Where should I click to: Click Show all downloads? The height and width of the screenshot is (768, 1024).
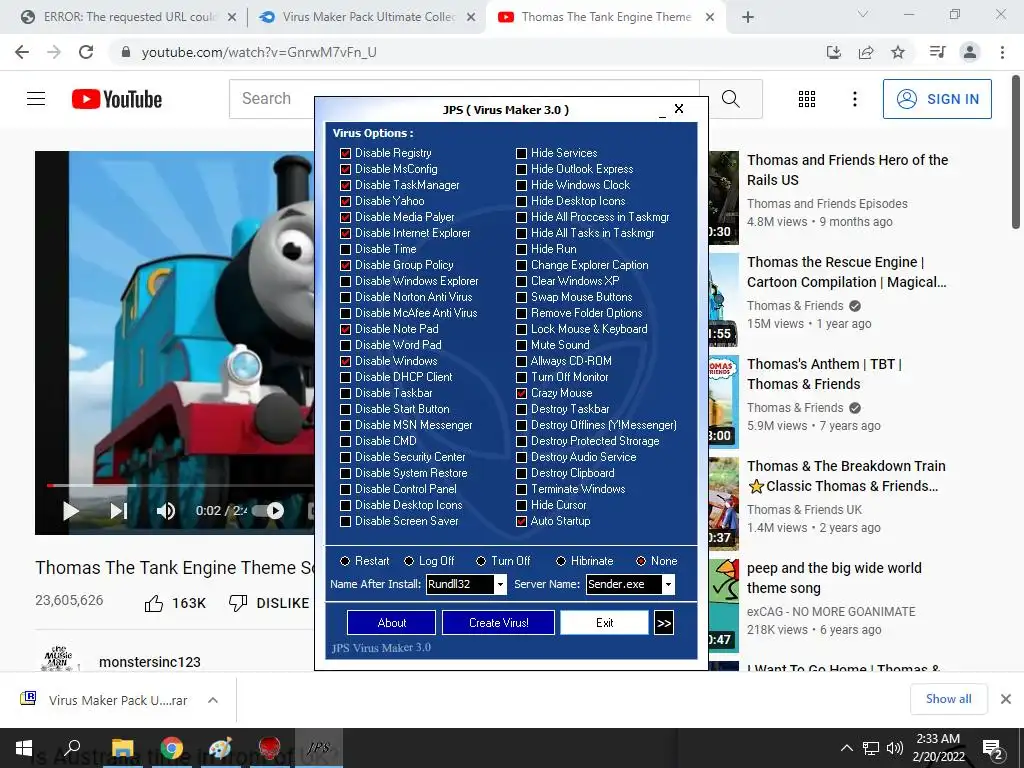click(x=948, y=699)
